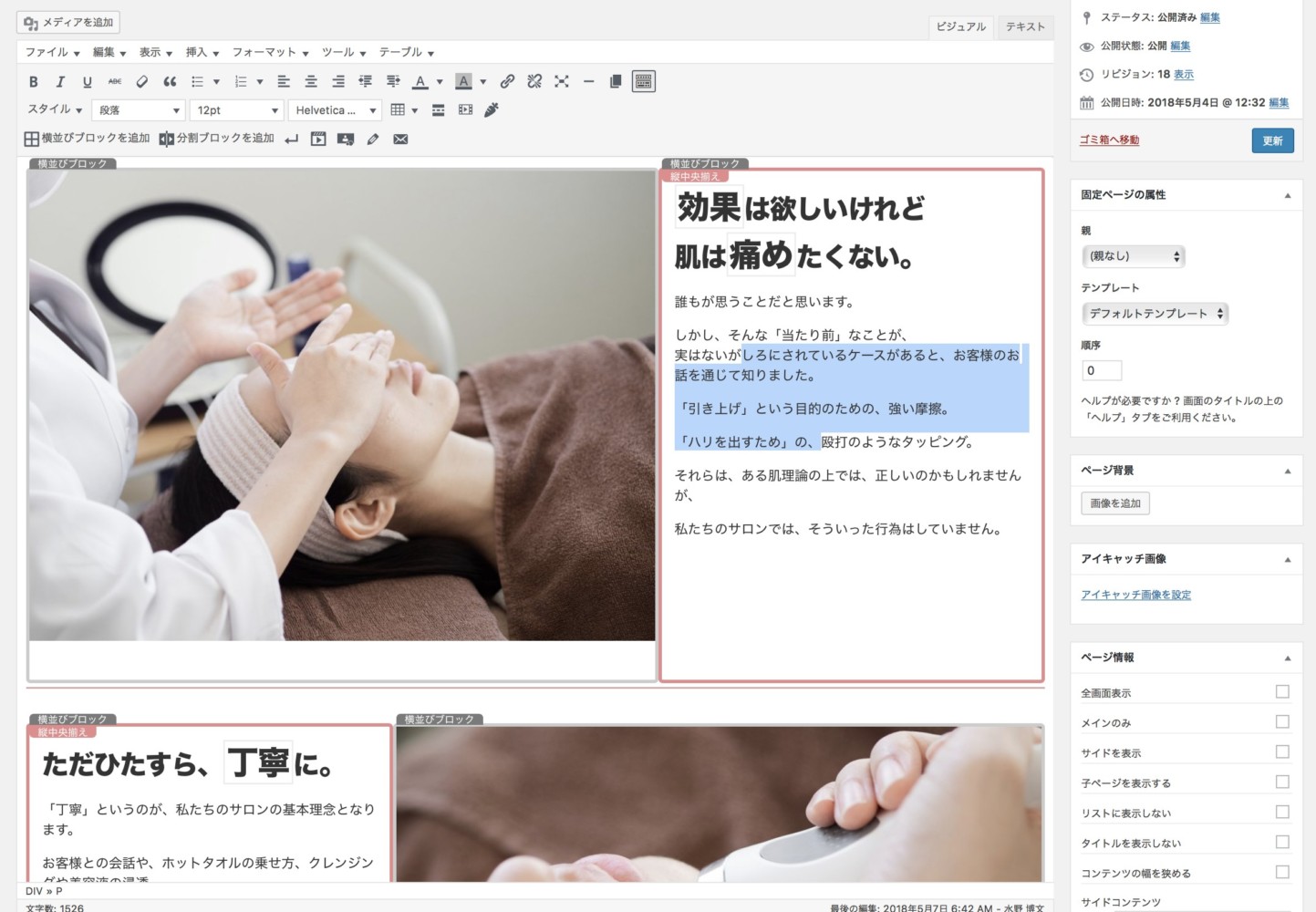Toggle italic formatting
Image resolution: width=1316 pixels, height=912 pixels.
pyautogui.click(x=60, y=82)
